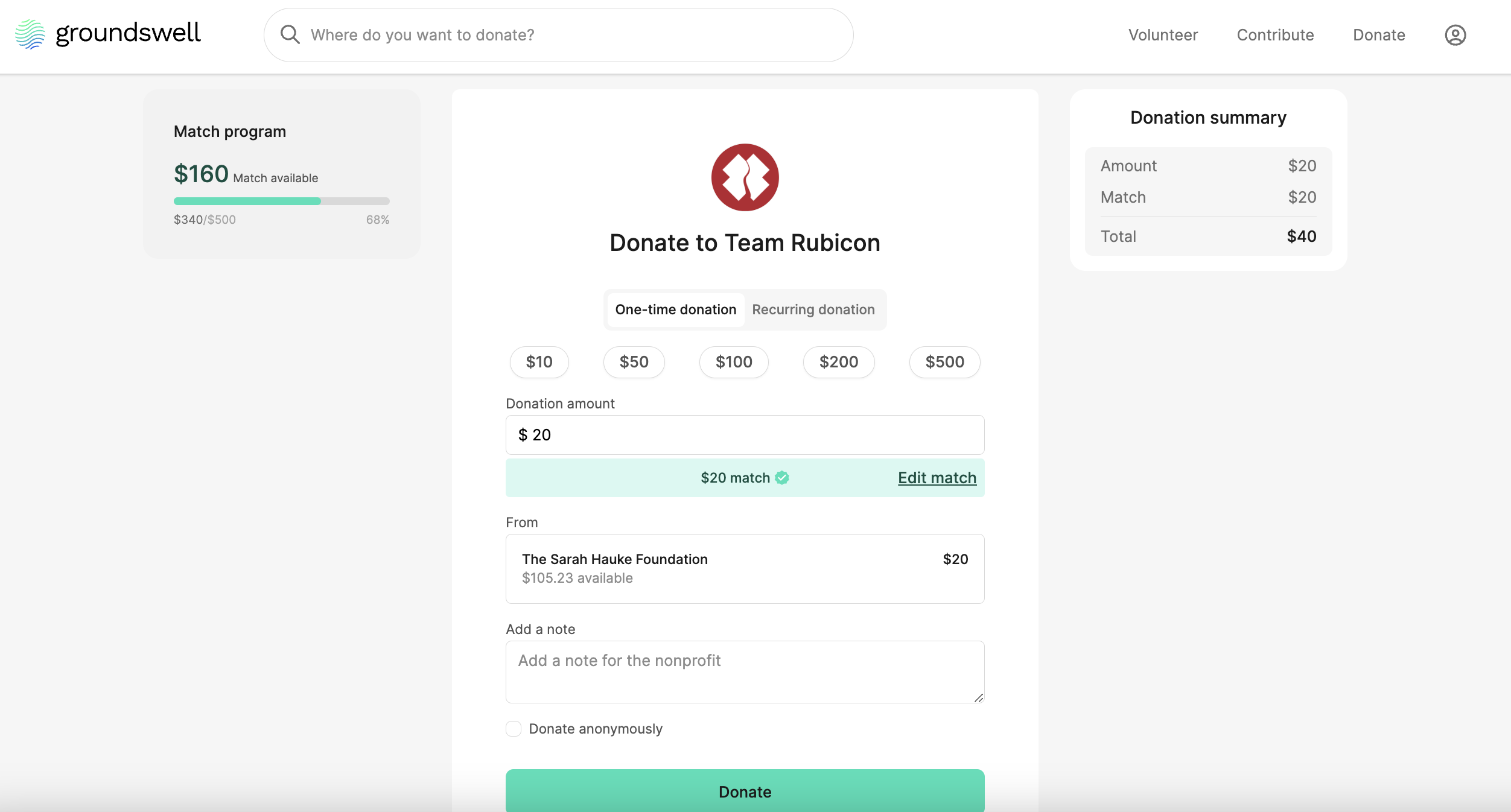The width and height of the screenshot is (1511, 812).
Task: Switch to the One-time donation tab
Action: [675, 309]
